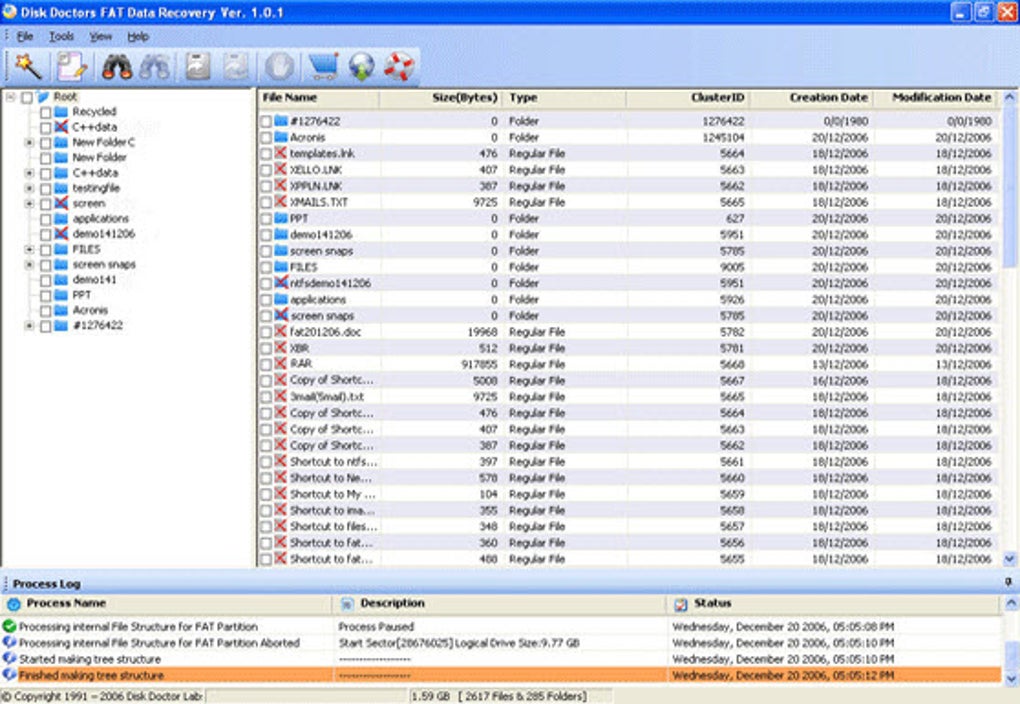1020x704 pixels.
Task: Open the View menu
Action: [100, 36]
